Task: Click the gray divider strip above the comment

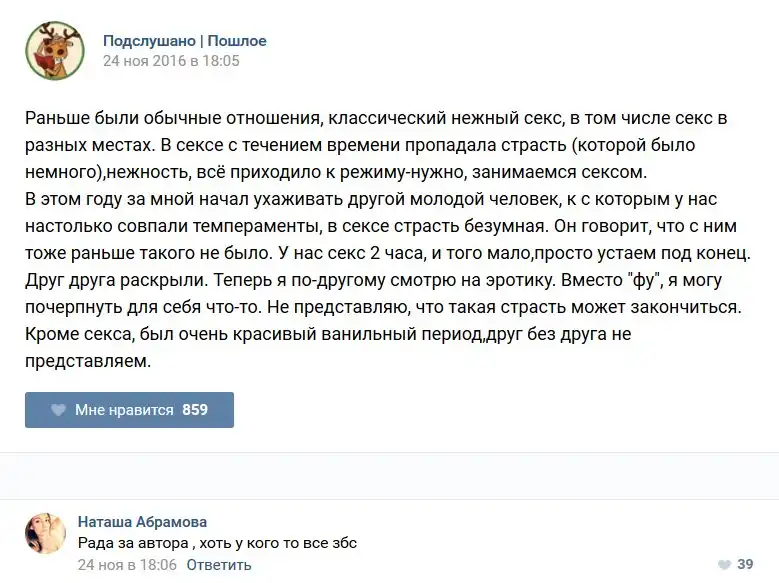Action: [x=389, y=476]
